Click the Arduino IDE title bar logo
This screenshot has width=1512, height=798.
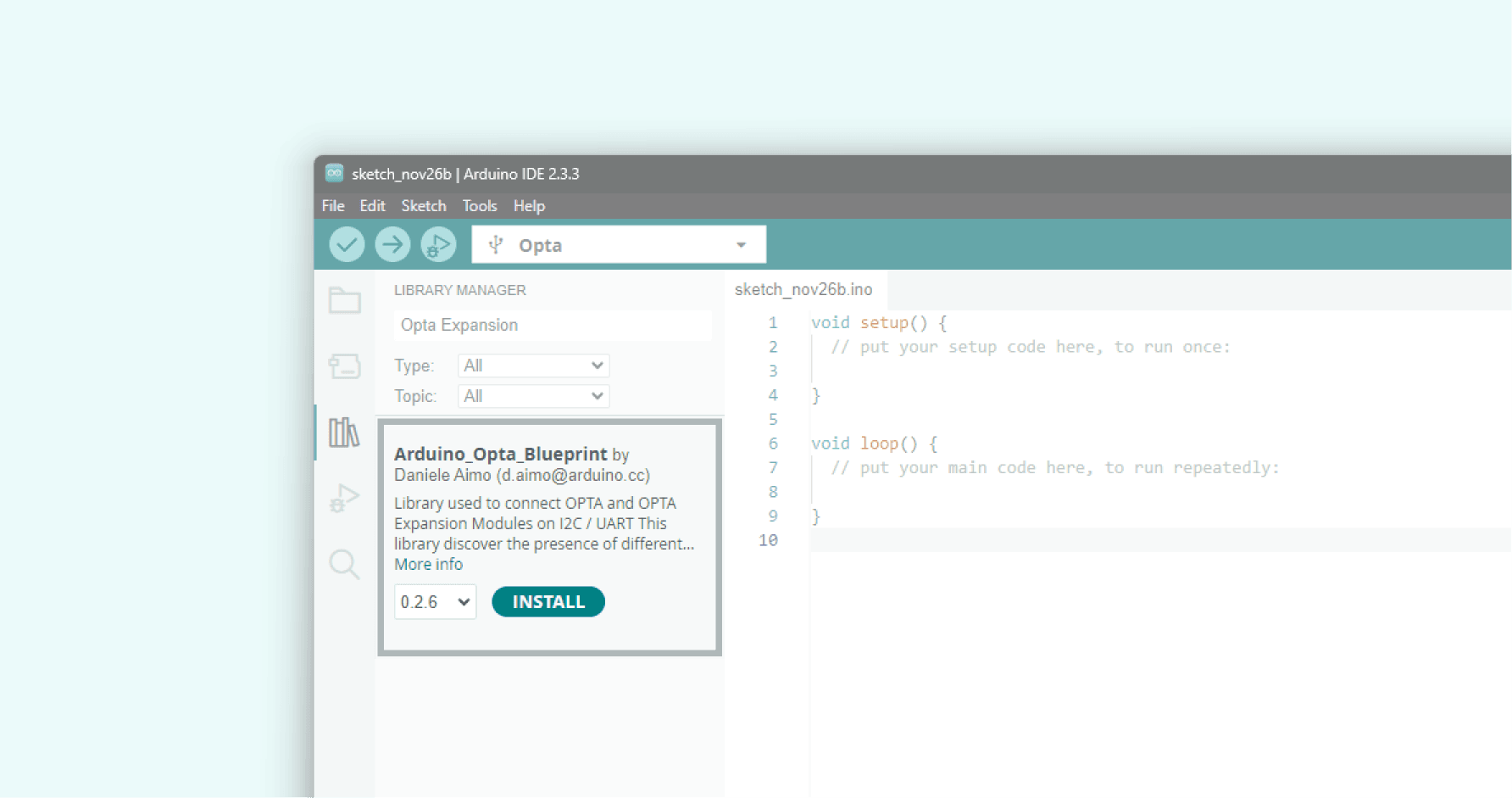coord(335,173)
